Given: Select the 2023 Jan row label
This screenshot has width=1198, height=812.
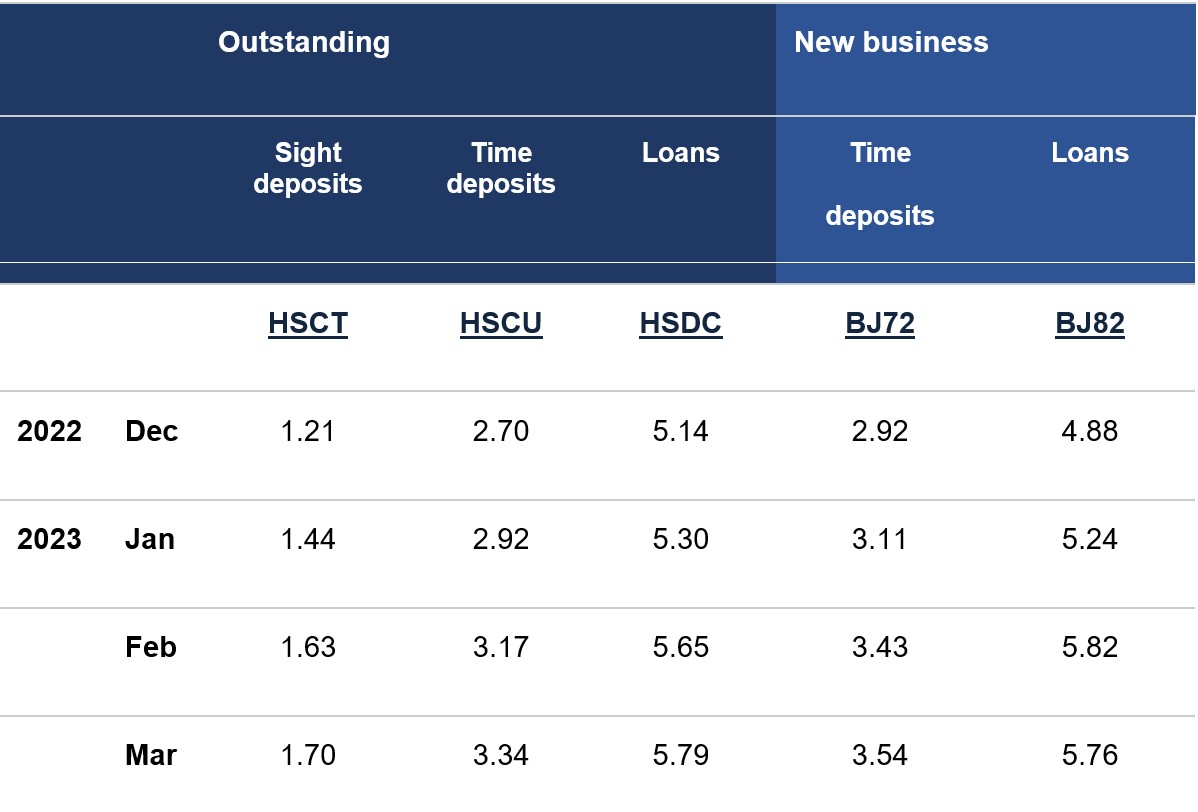Looking at the screenshot, I should coord(96,539).
